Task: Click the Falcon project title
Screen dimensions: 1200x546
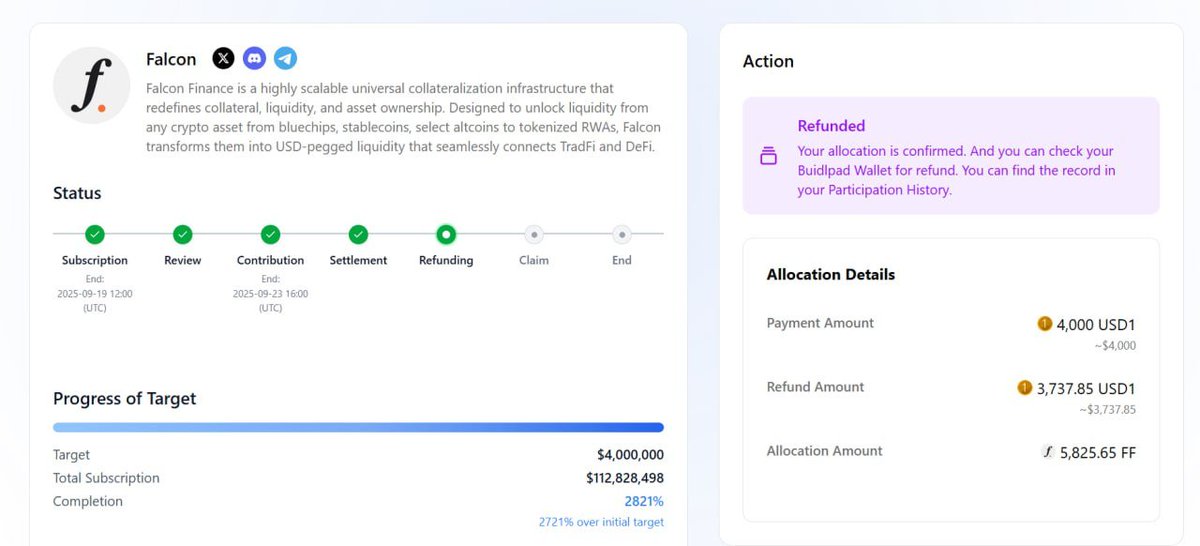Action: coord(171,60)
